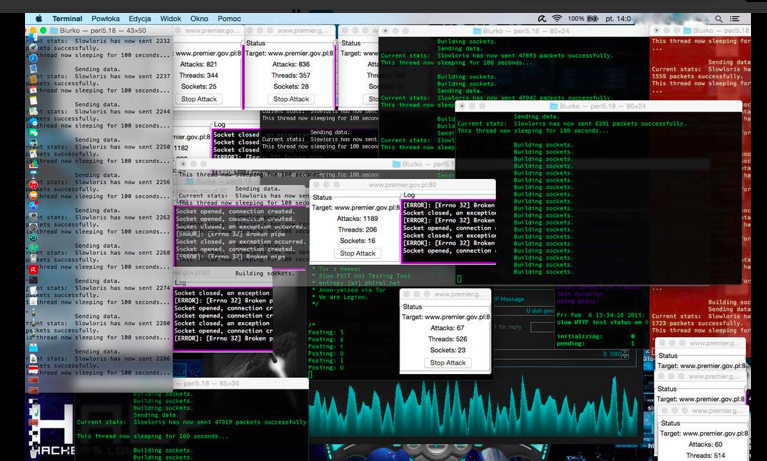767x461 pixels.
Task: Open Keynote podium icon in Dock
Action: coord(33,174)
